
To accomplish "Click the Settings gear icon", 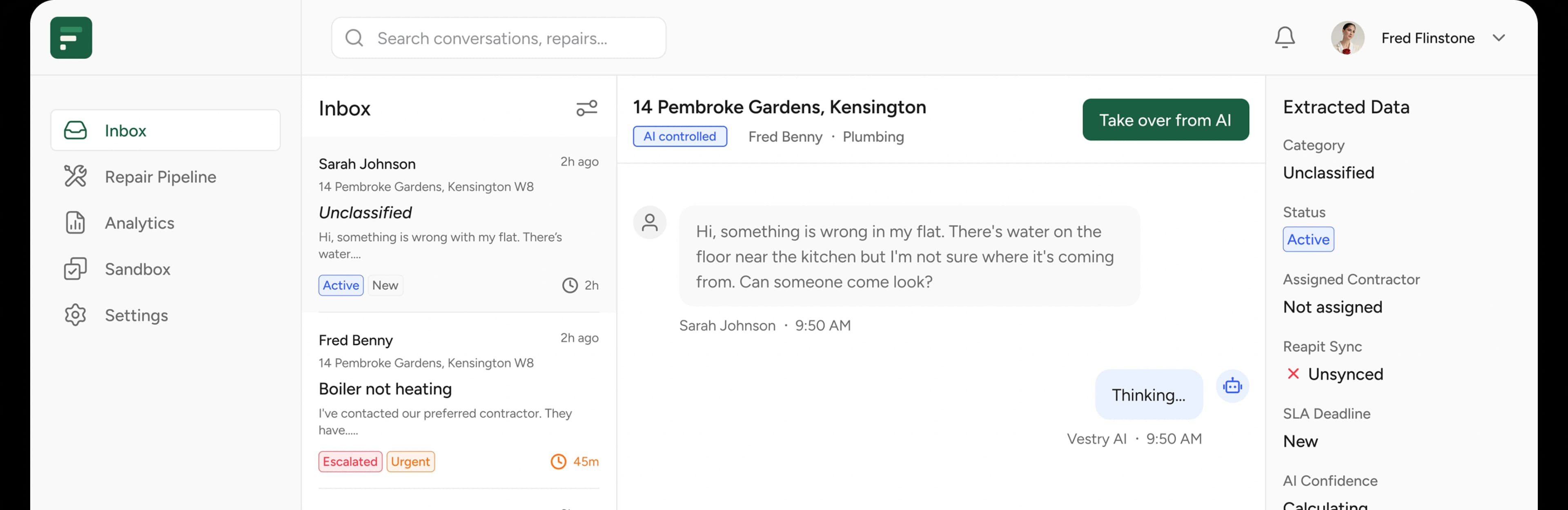I will (x=76, y=315).
